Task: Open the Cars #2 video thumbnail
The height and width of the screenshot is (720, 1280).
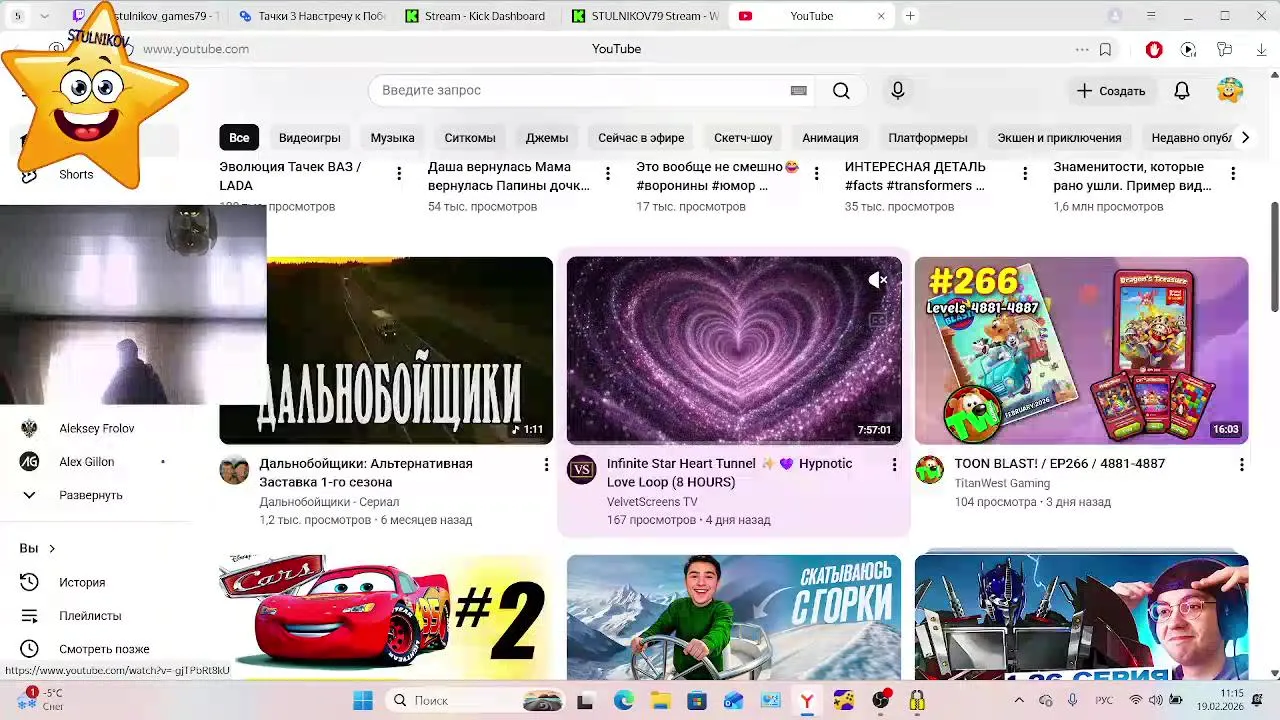Action: pos(386,617)
